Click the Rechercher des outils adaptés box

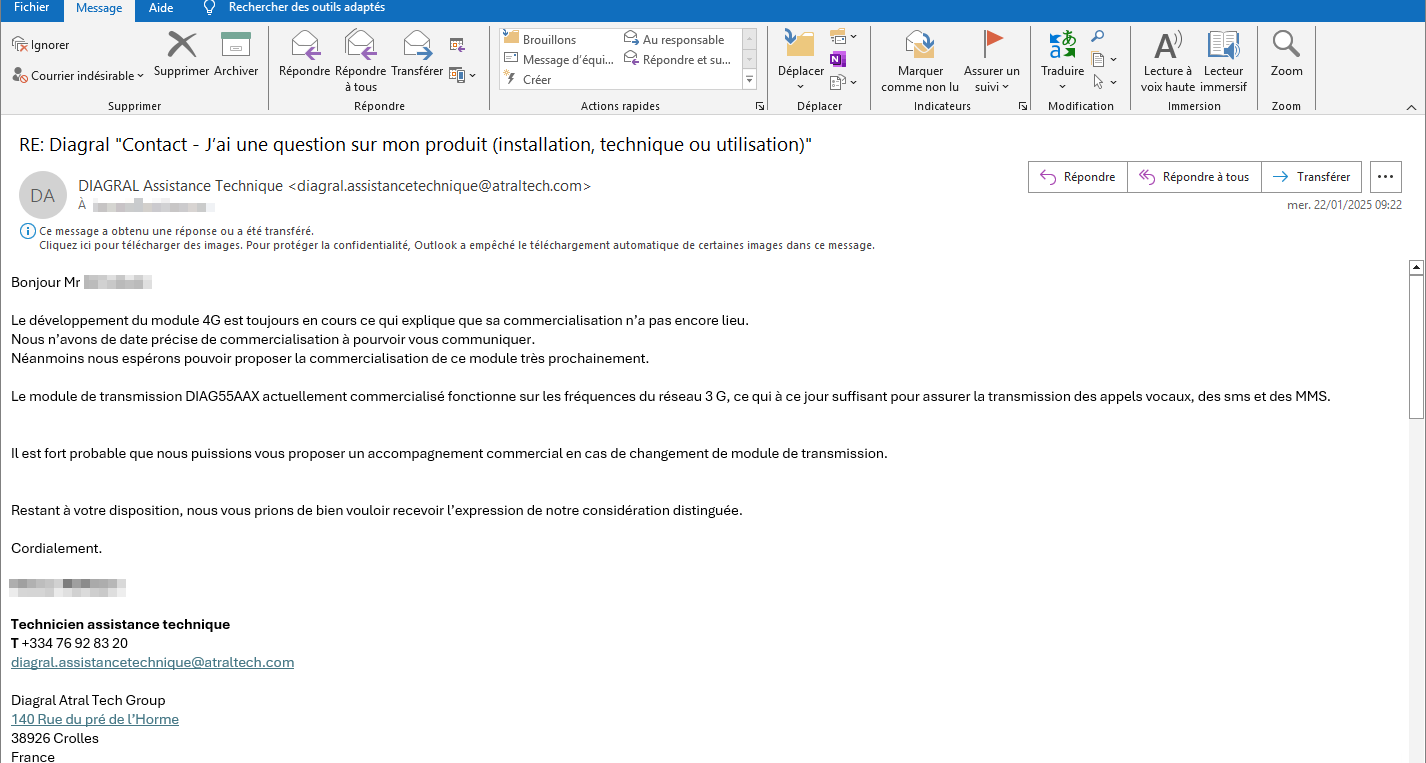click(x=306, y=8)
